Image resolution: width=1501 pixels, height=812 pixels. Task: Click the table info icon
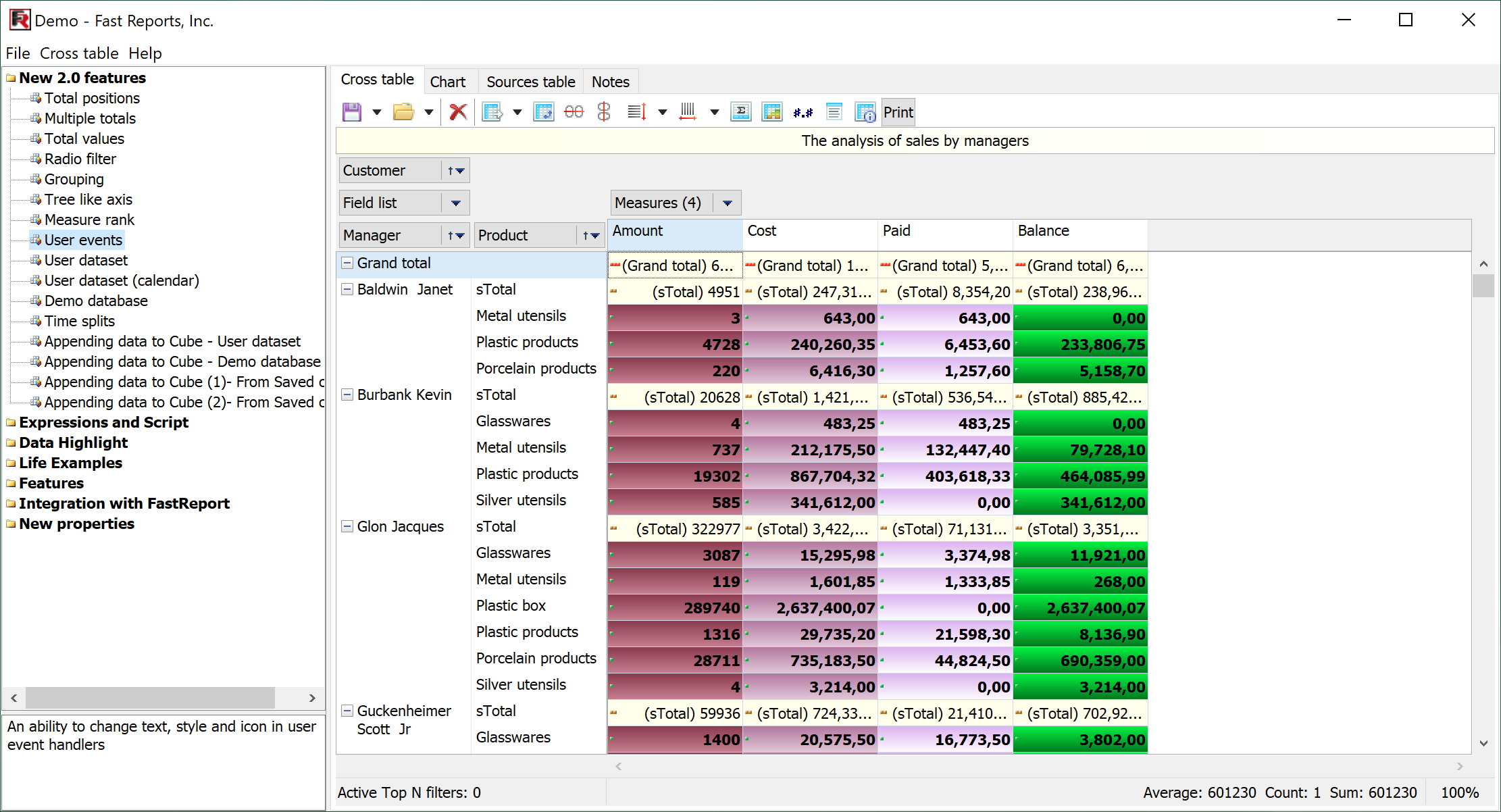coord(865,112)
